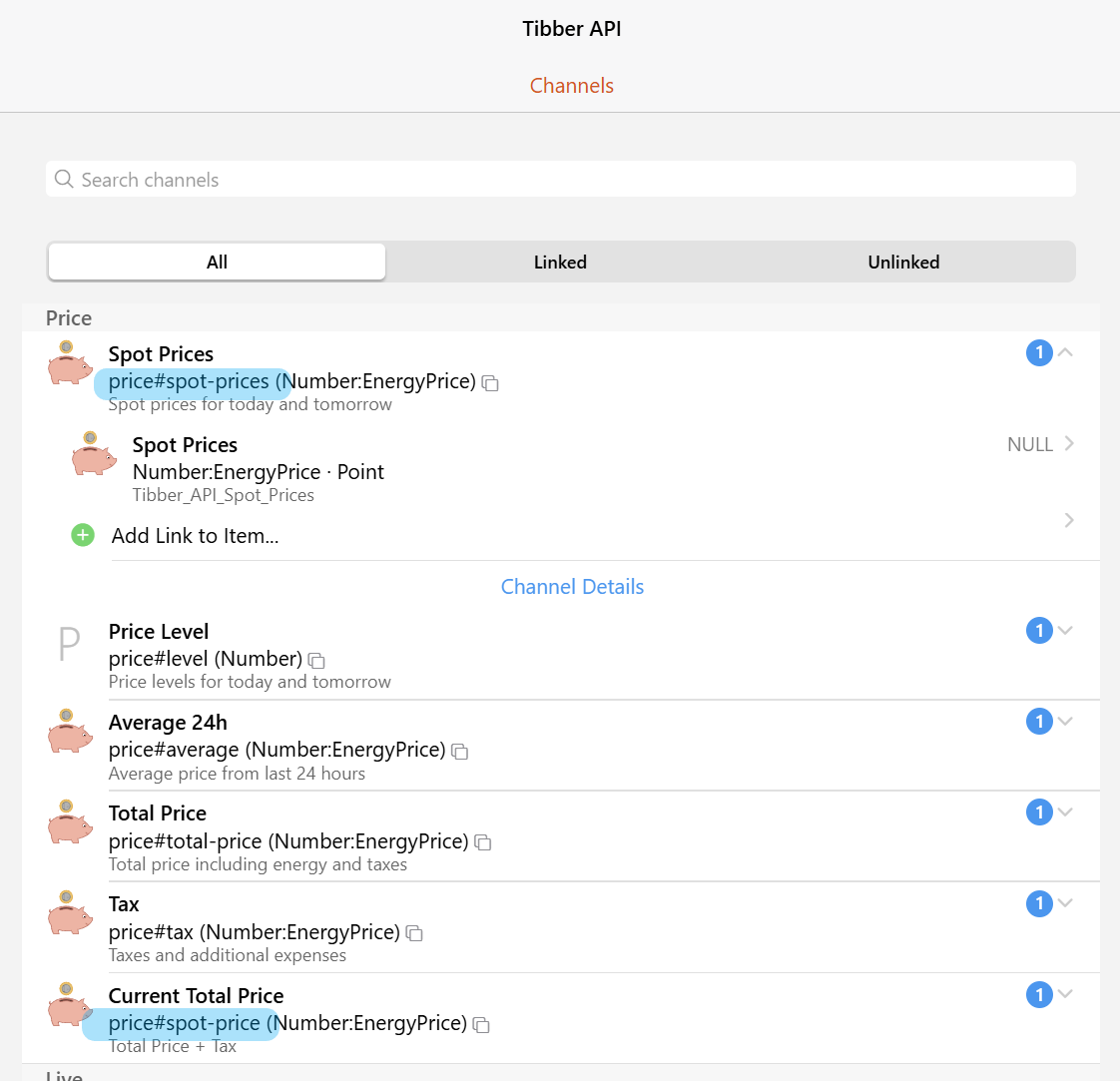Click the Price Level title
1120x1081 pixels.
pyautogui.click(x=159, y=632)
